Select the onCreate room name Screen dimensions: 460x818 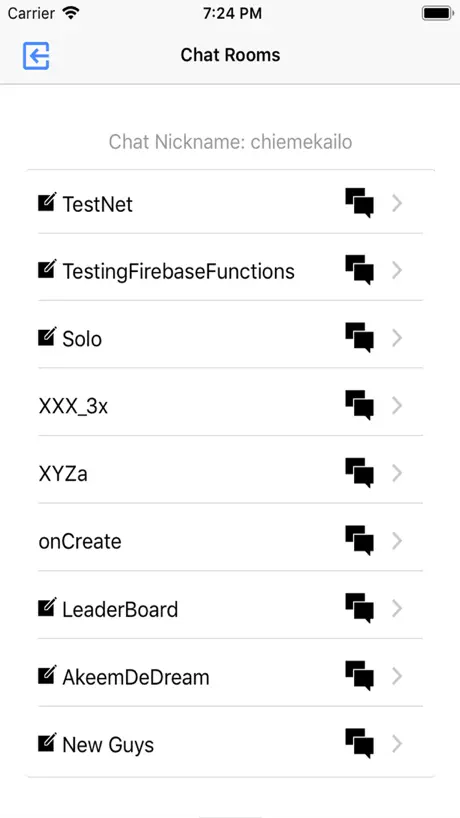[x=80, y=542]
